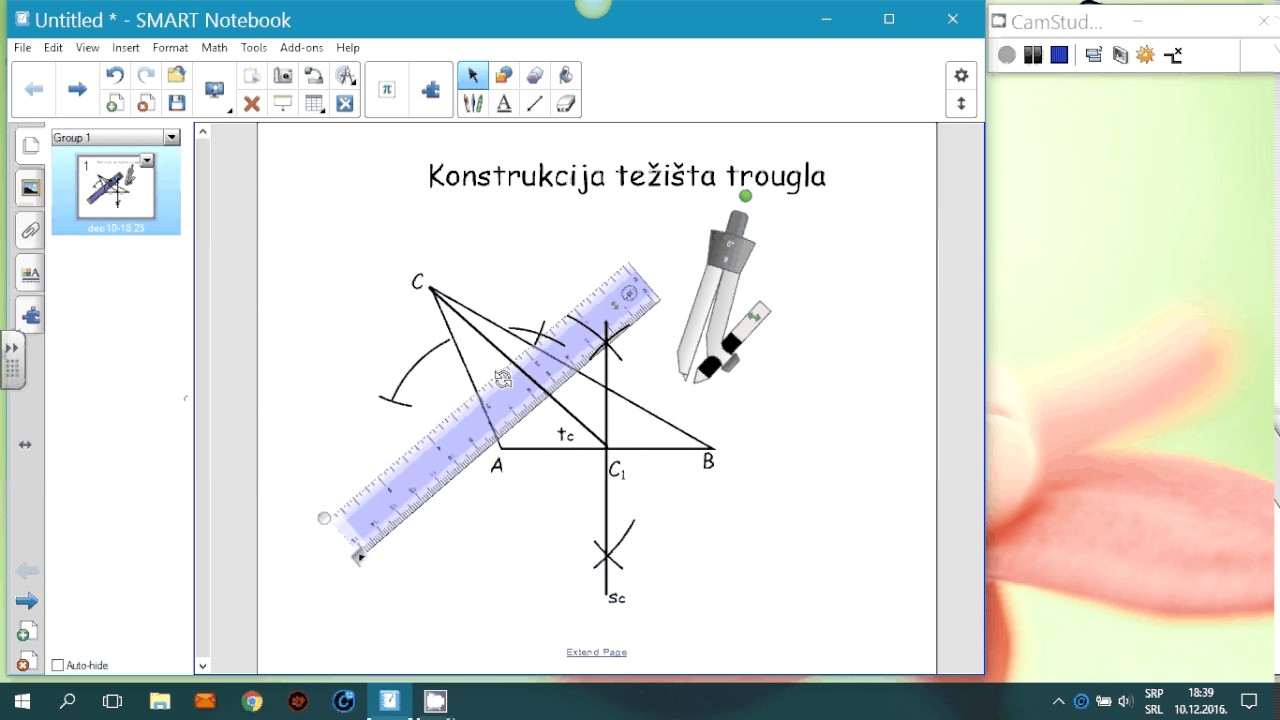Click the Extend Page link
1280x720 pixels.
tap(596, 652)
